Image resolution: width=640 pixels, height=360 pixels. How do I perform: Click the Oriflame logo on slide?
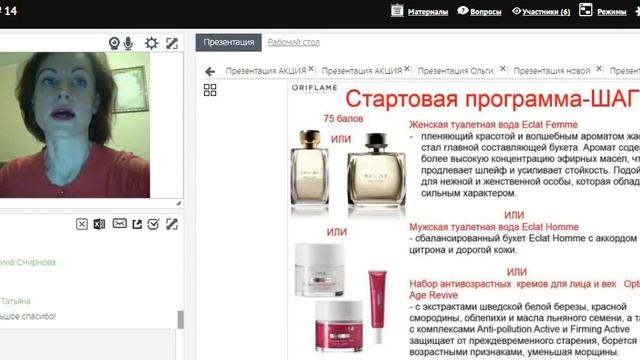pyautogui.click(x=314, y=88)
